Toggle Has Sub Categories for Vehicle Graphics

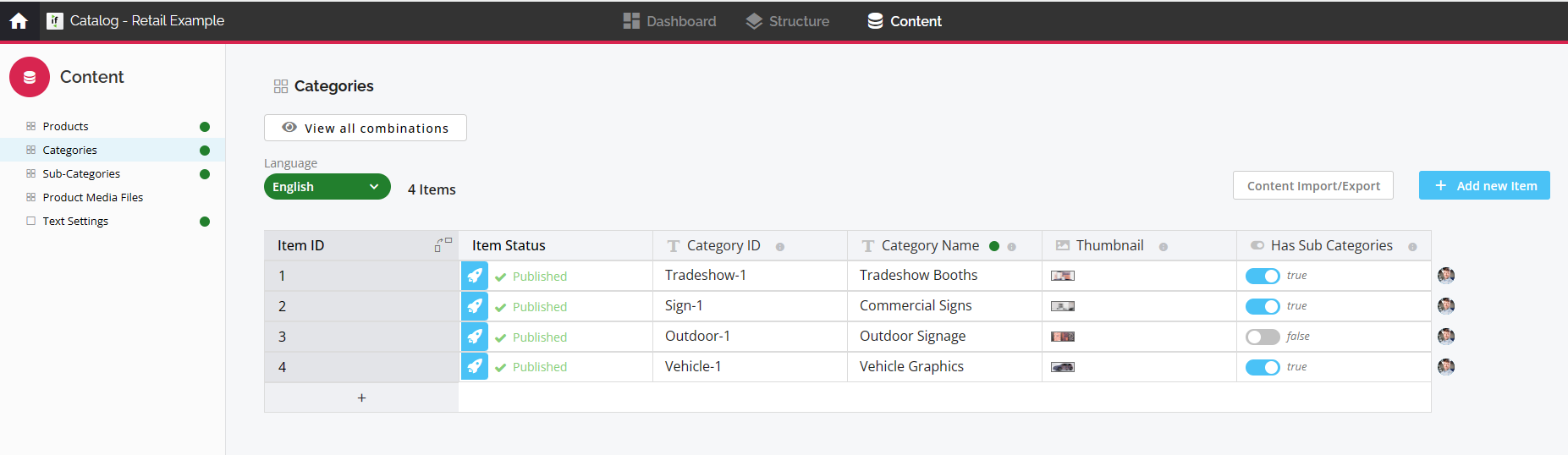(1263, 367)
